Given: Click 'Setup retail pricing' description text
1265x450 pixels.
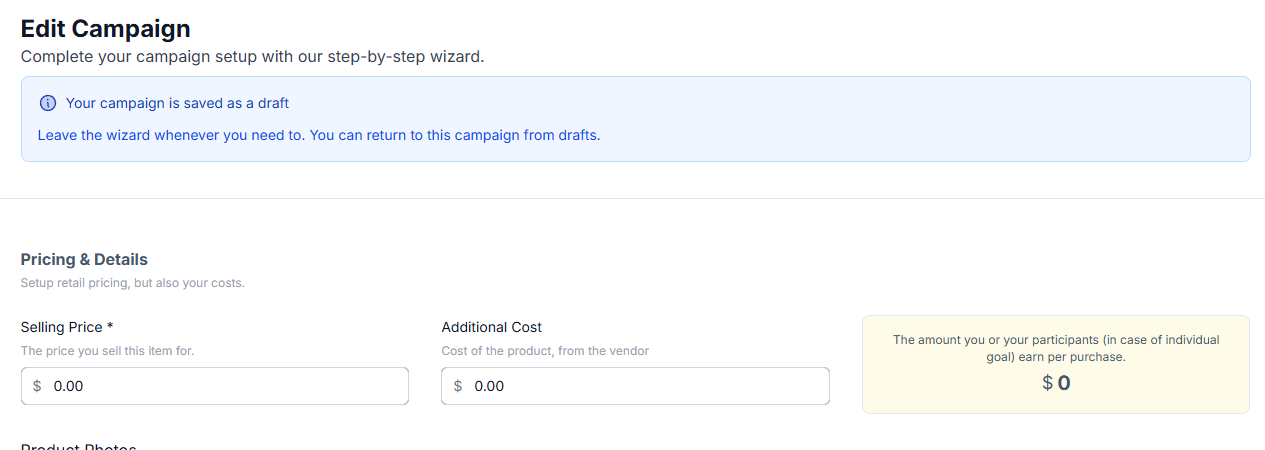Looking at the screenshot, I should [133, 283].
